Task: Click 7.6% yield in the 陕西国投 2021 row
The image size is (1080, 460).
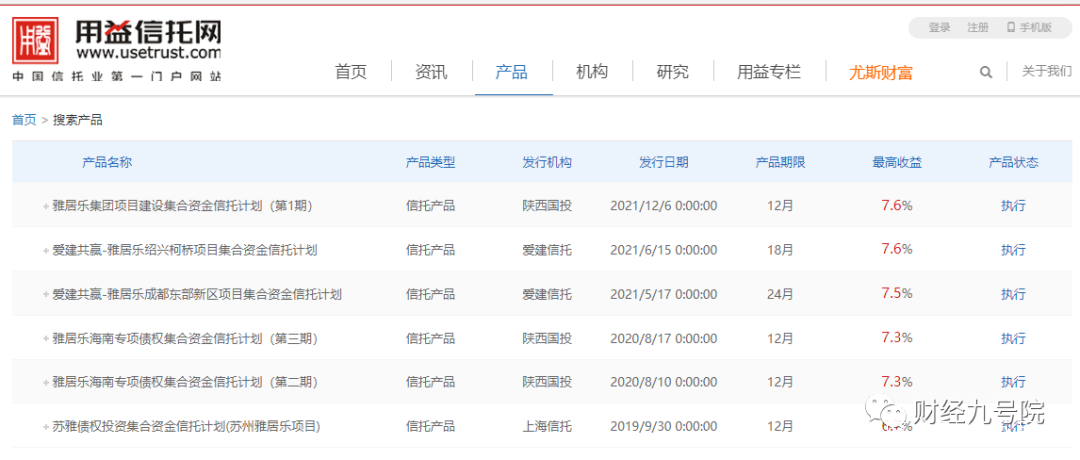Action: point(897,205)
